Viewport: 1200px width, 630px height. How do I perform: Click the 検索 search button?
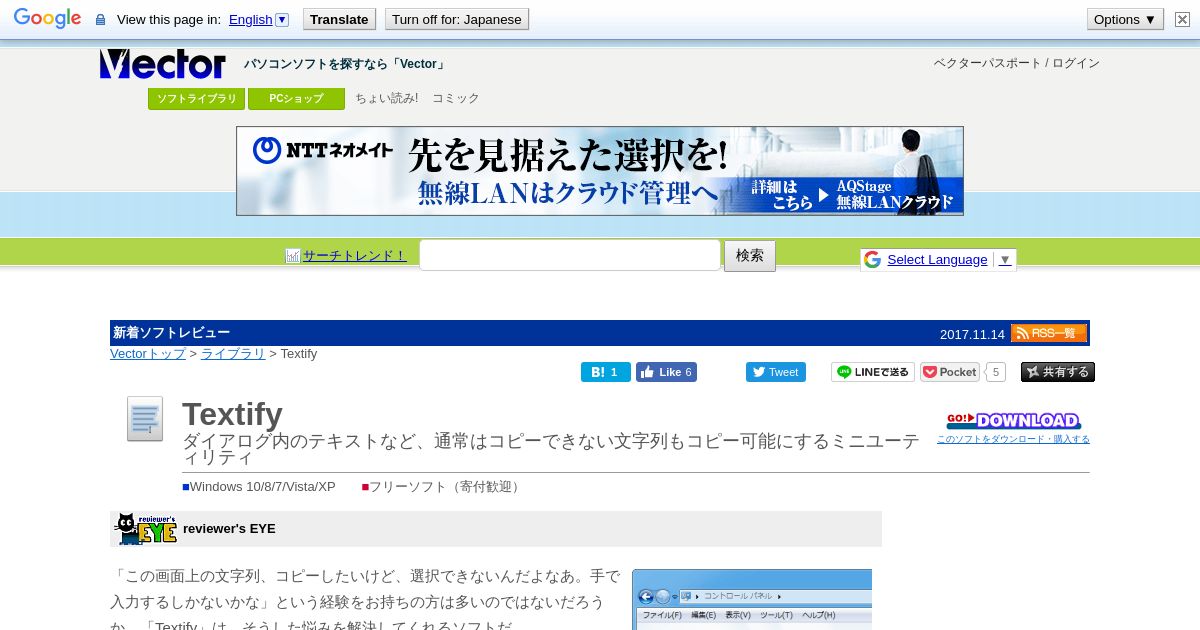[x=750, y=256]
